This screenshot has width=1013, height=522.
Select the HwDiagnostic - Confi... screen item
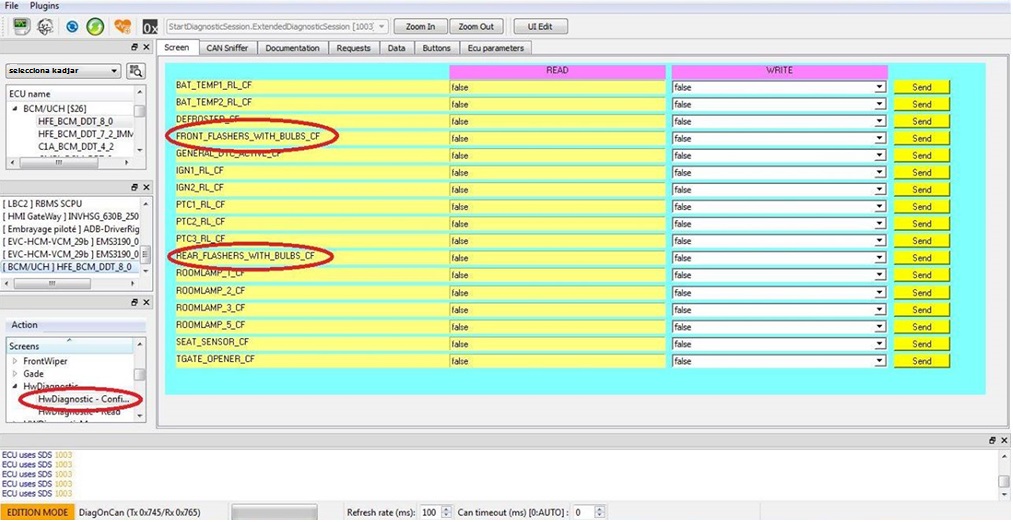pos(83,399)
